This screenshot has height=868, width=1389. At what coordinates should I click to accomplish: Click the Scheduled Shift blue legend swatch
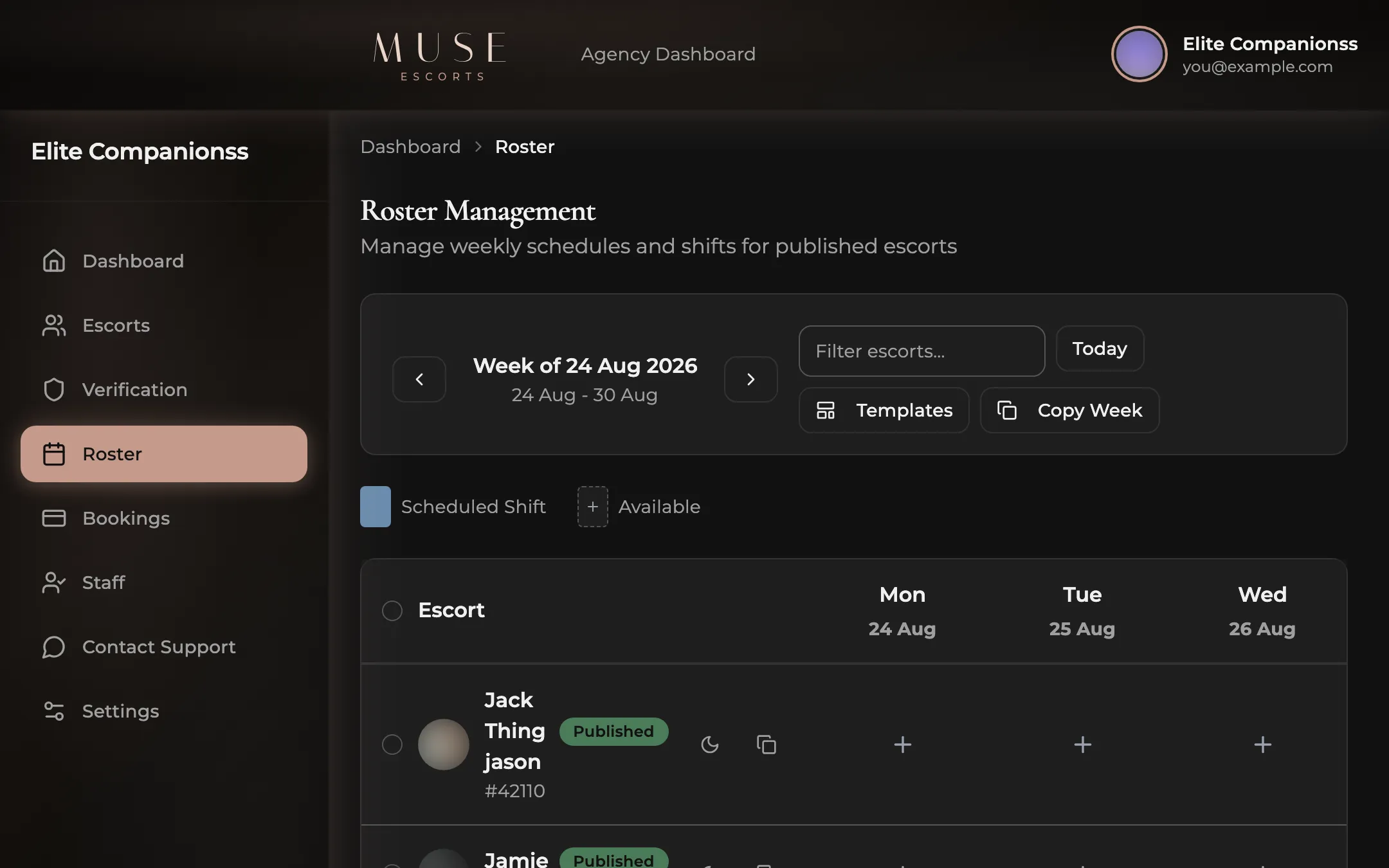[x=376, y=507]
